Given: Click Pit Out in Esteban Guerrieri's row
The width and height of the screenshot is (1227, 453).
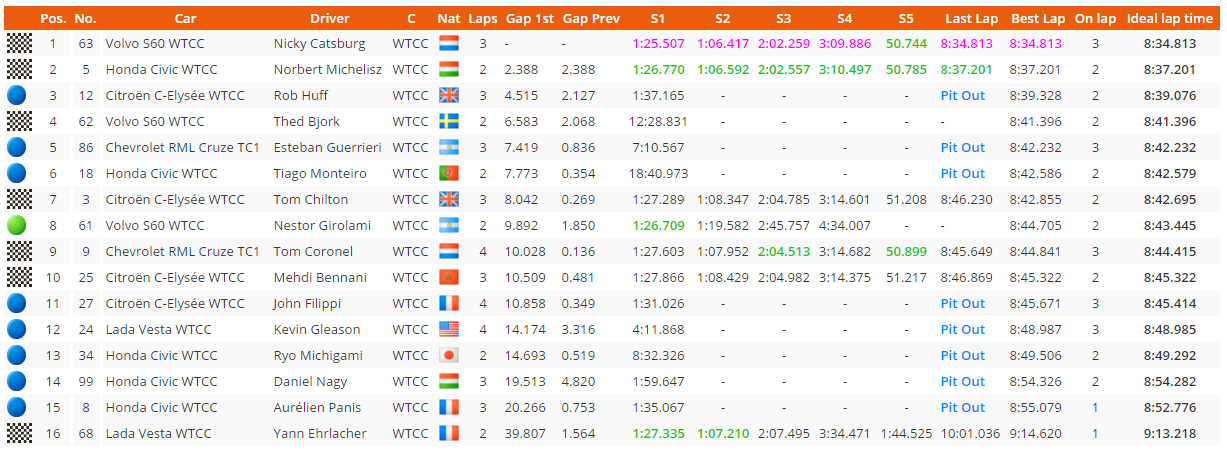Looking at the screenshot, I should [x=962, y=147].
